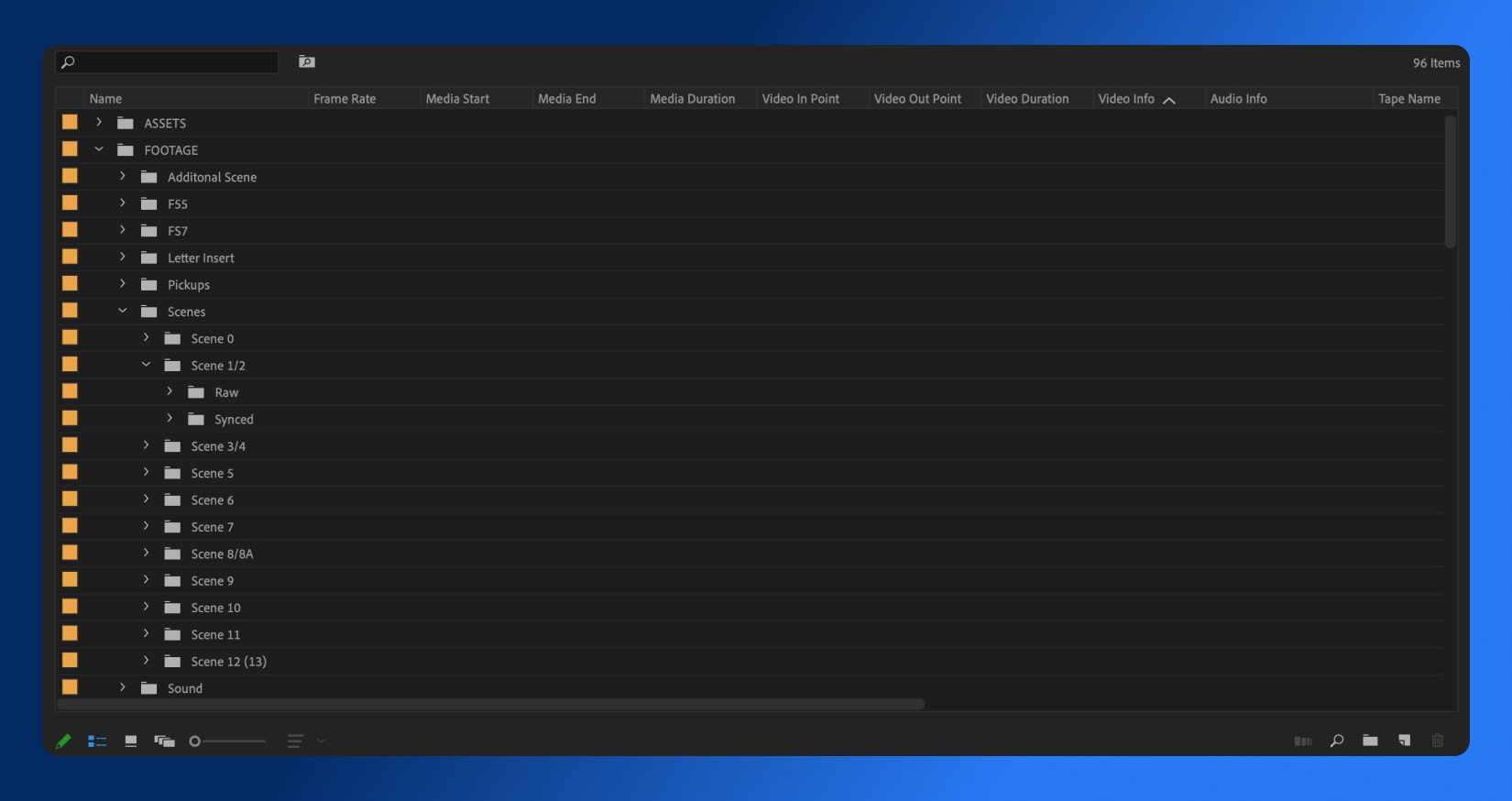Expand the Pickups bin
This screenshot has width=1512, height=801.
click(123, 284)
